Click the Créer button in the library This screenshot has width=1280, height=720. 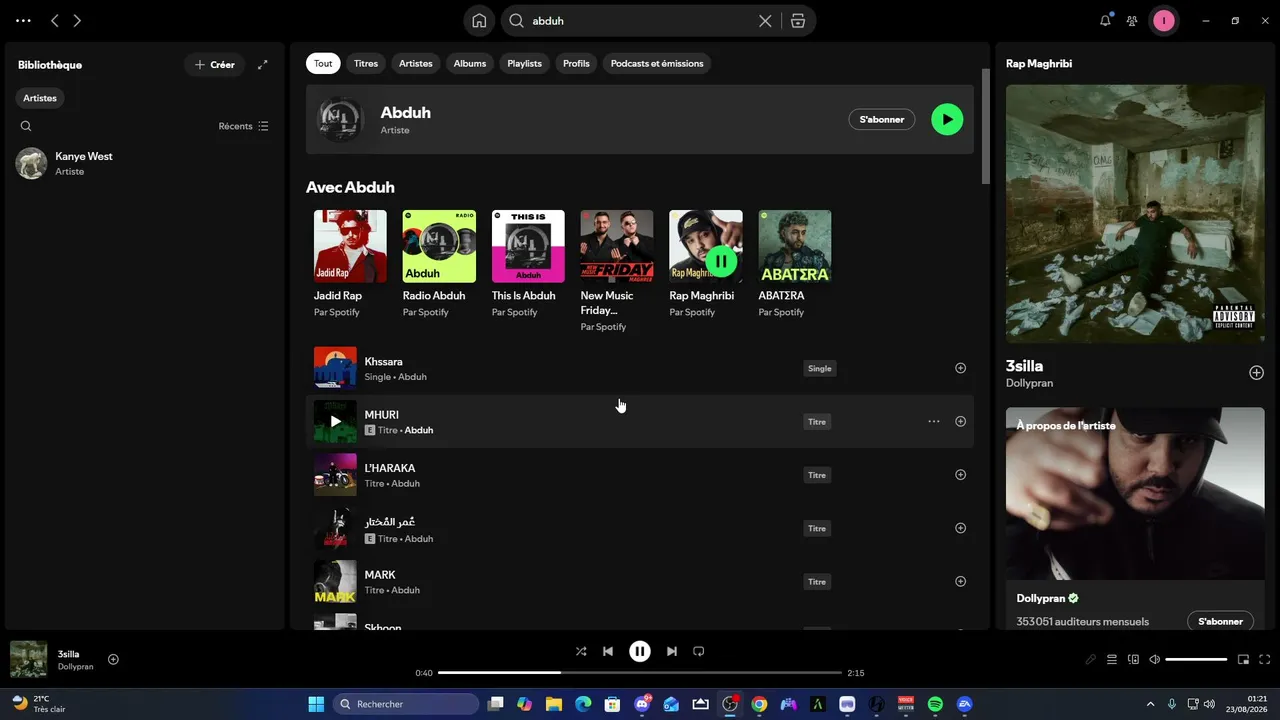tap(214, 65)
